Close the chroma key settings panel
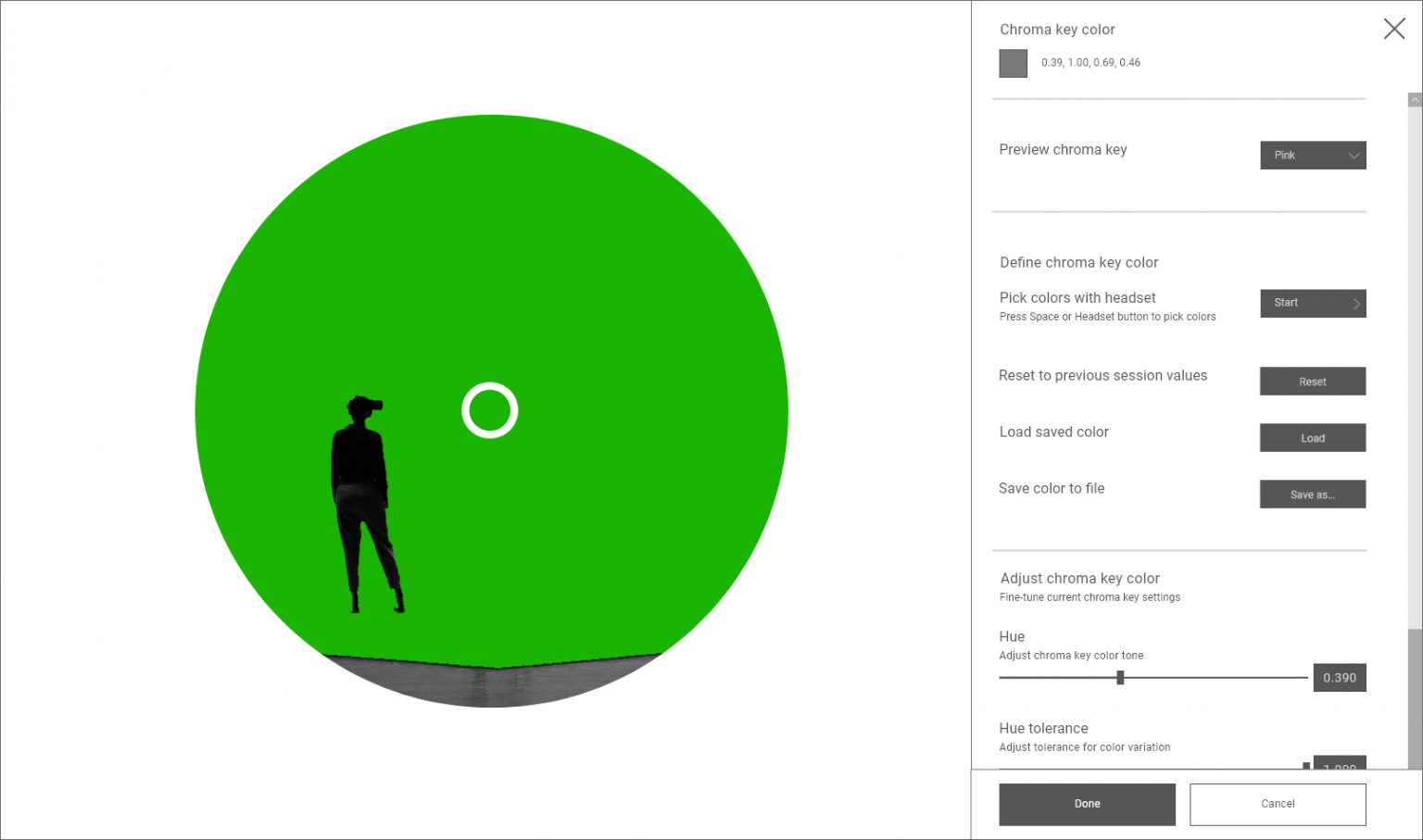The width and height of the screenshot is (1423, 840). (x=1393, y=29)
